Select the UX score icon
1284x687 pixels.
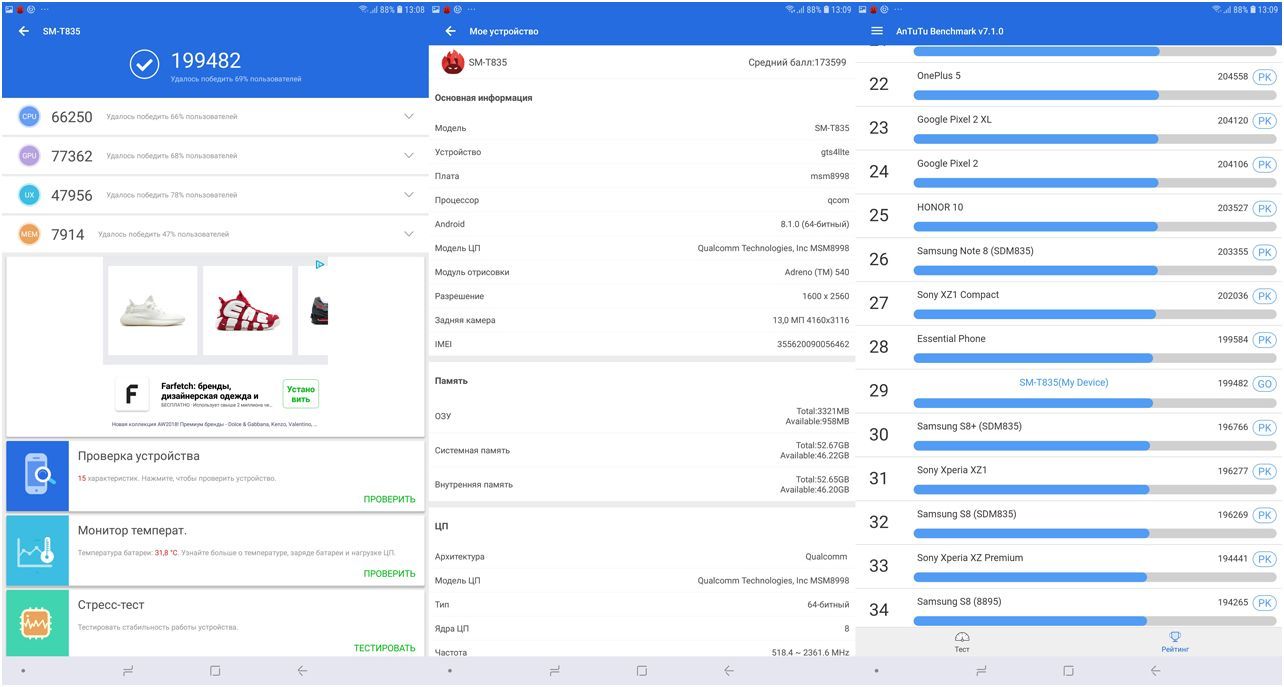pyautogui.click(x=31, y=194)
